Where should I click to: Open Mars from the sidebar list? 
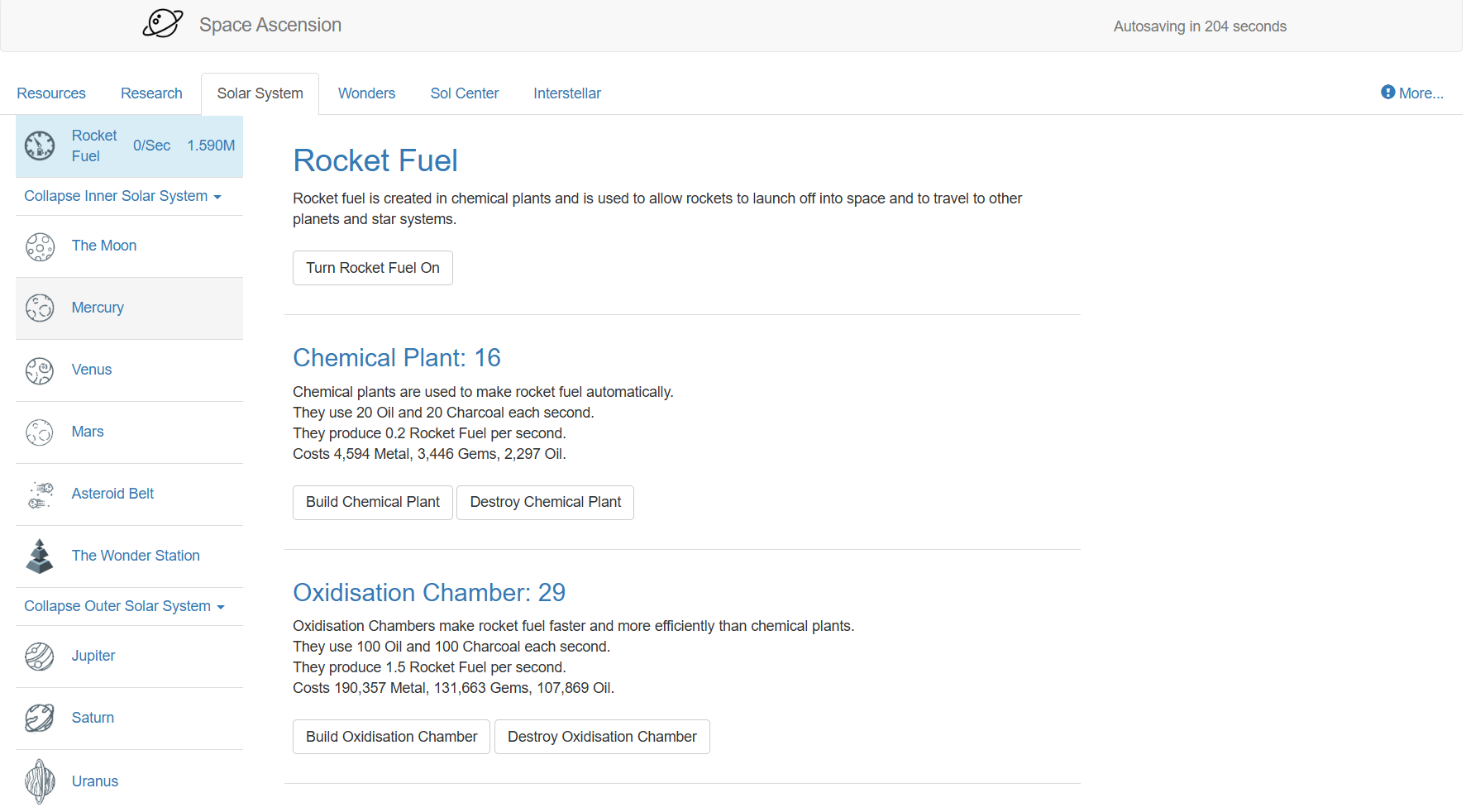[88, 432]
